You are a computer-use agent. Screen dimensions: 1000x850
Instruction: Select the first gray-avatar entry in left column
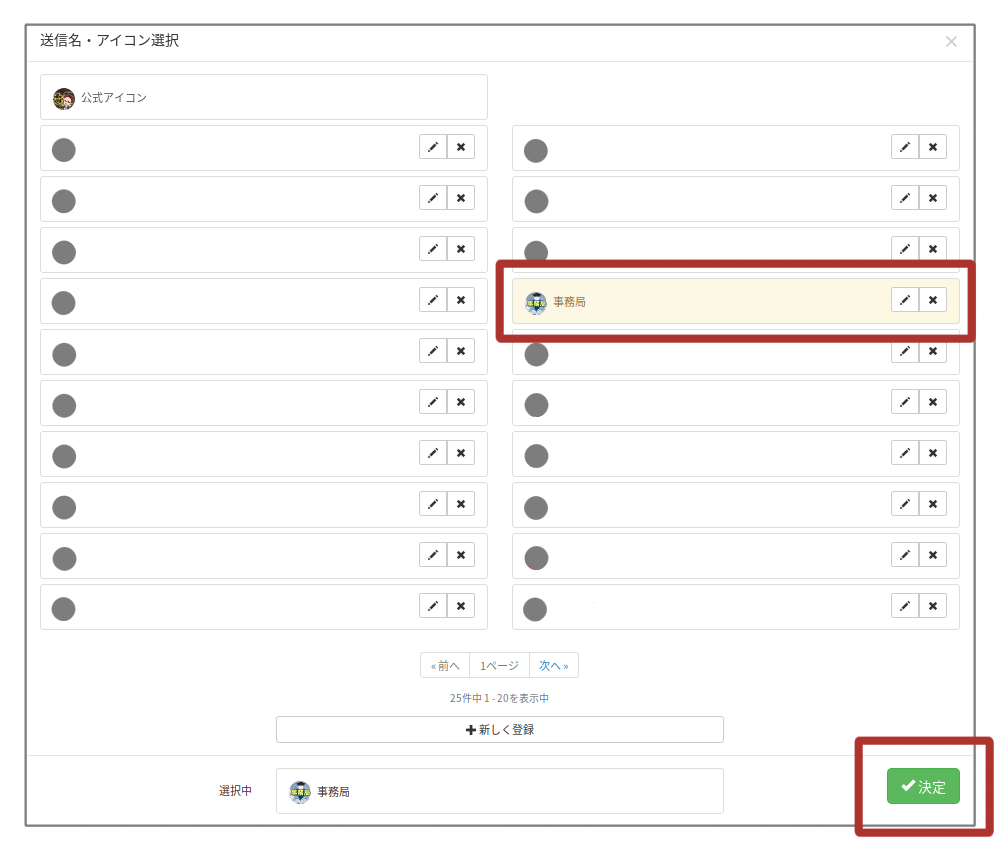tap(230, 149)
